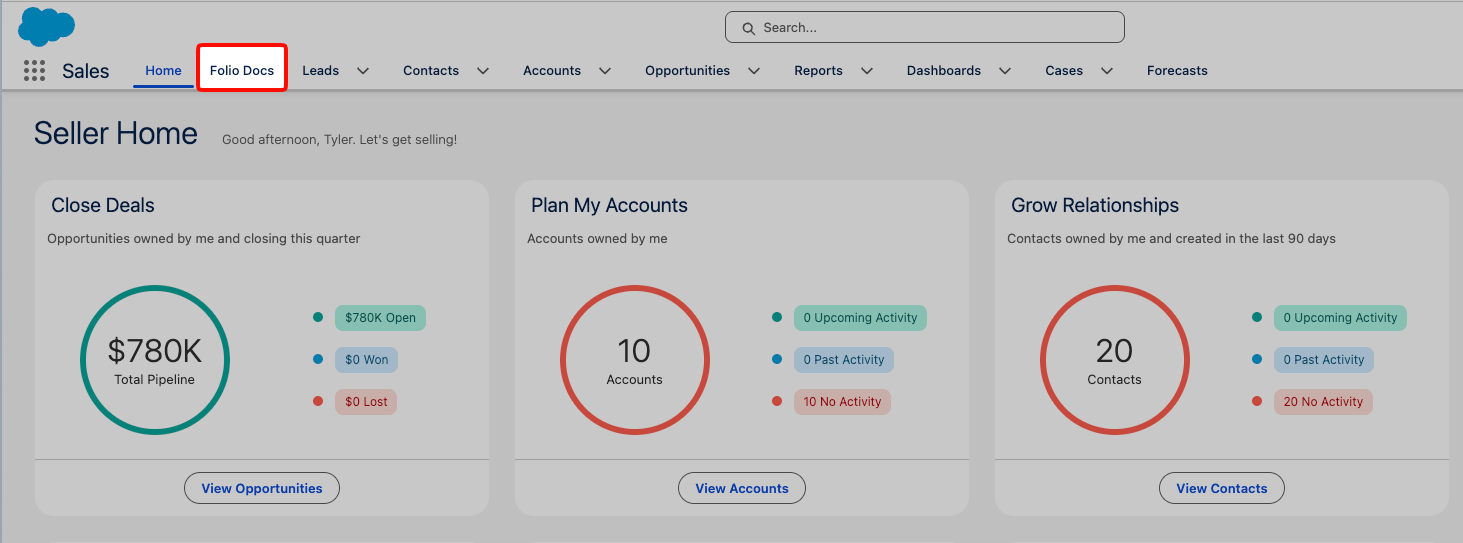Click "Accounts owned by me" subtitle
Image resolution: width=1463 pixels, height=543 pixels.
[597, 239]
